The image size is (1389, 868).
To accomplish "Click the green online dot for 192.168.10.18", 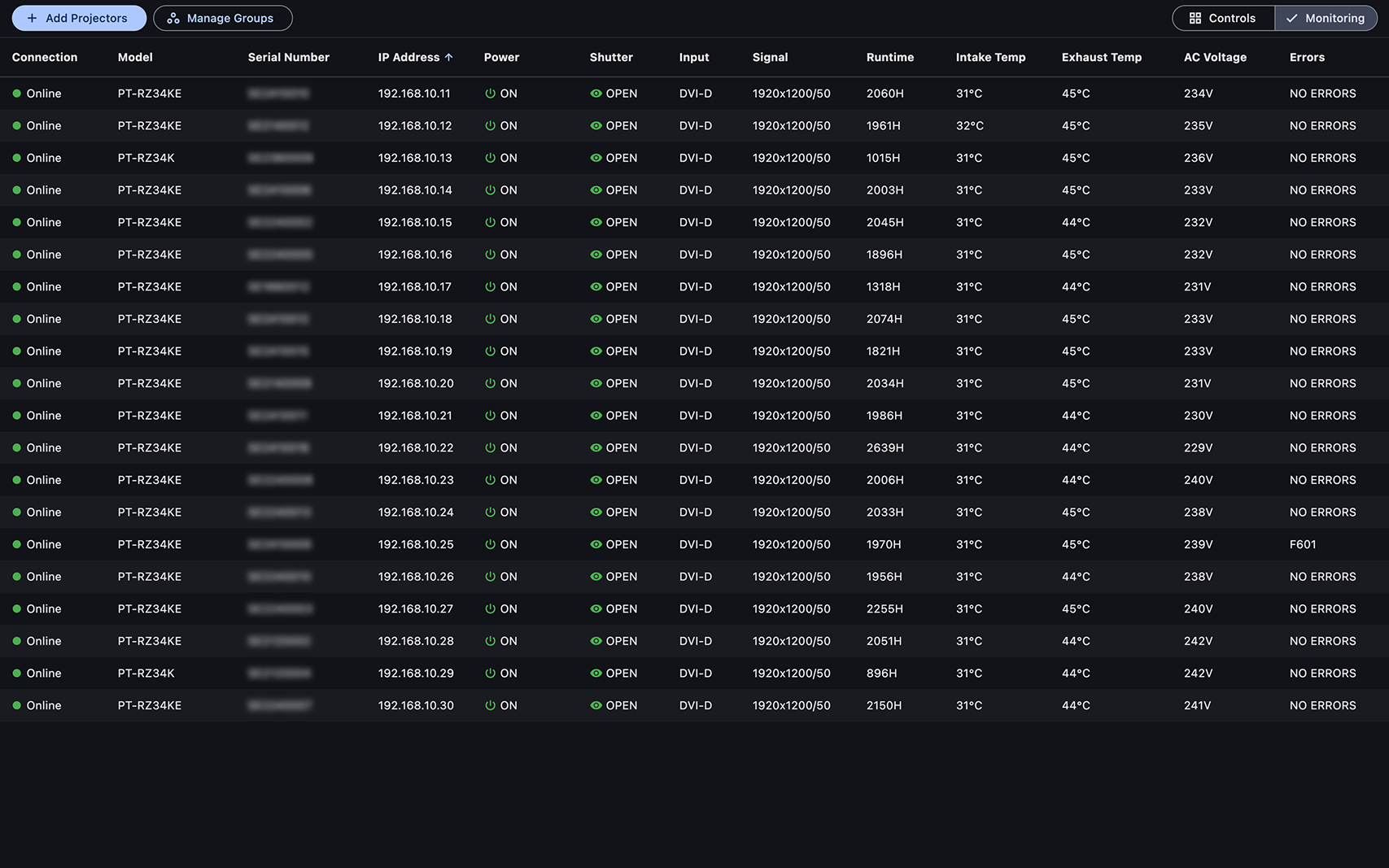I will (16, 319).
